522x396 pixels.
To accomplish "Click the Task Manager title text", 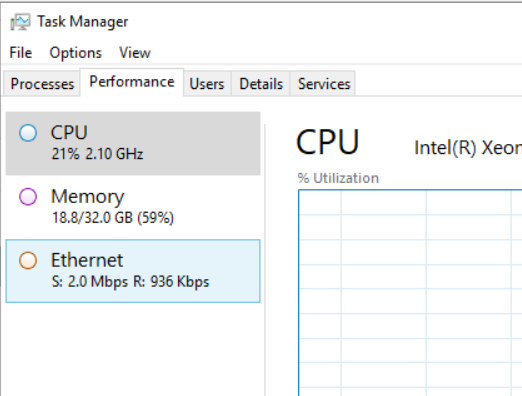I will (82, 22).
